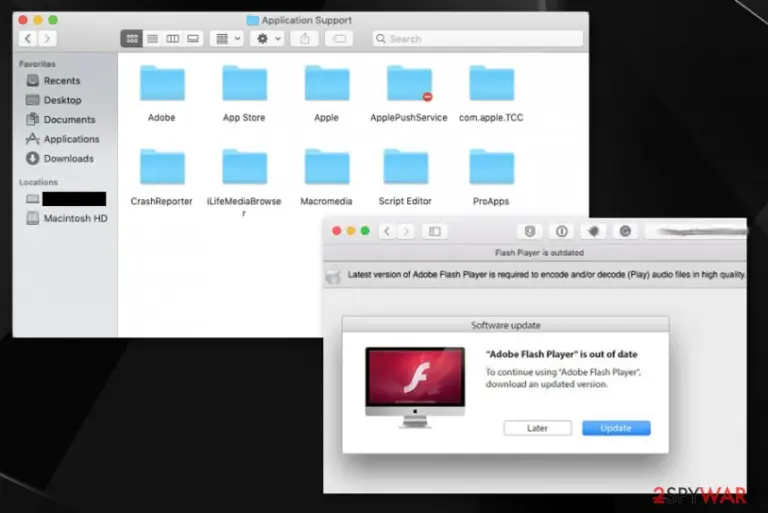
Task: Go back in the Safari window
Action: point(387,231)
